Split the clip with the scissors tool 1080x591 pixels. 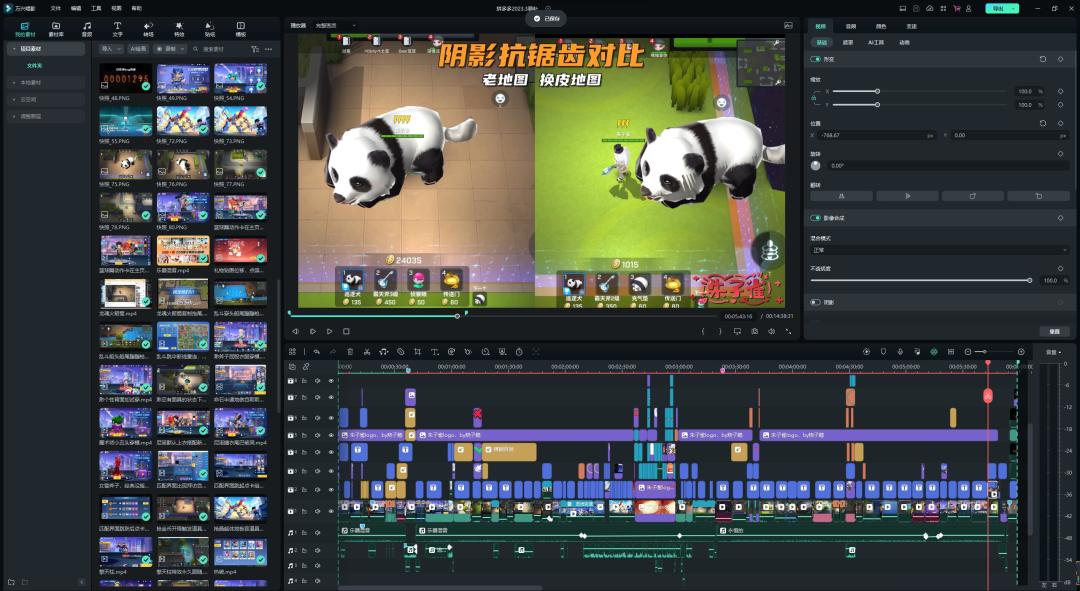(x=366, y=352)
